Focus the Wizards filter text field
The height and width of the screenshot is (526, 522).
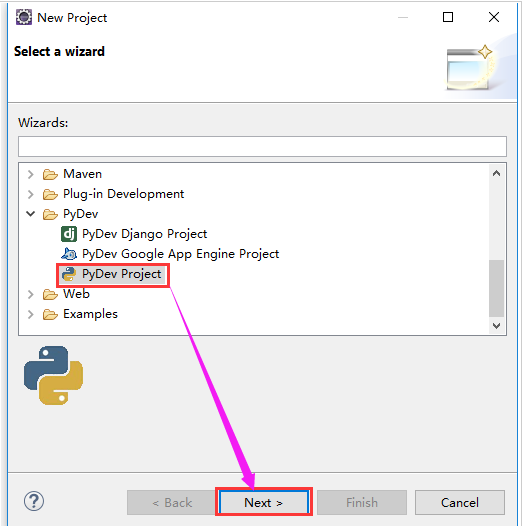[262, 146]
